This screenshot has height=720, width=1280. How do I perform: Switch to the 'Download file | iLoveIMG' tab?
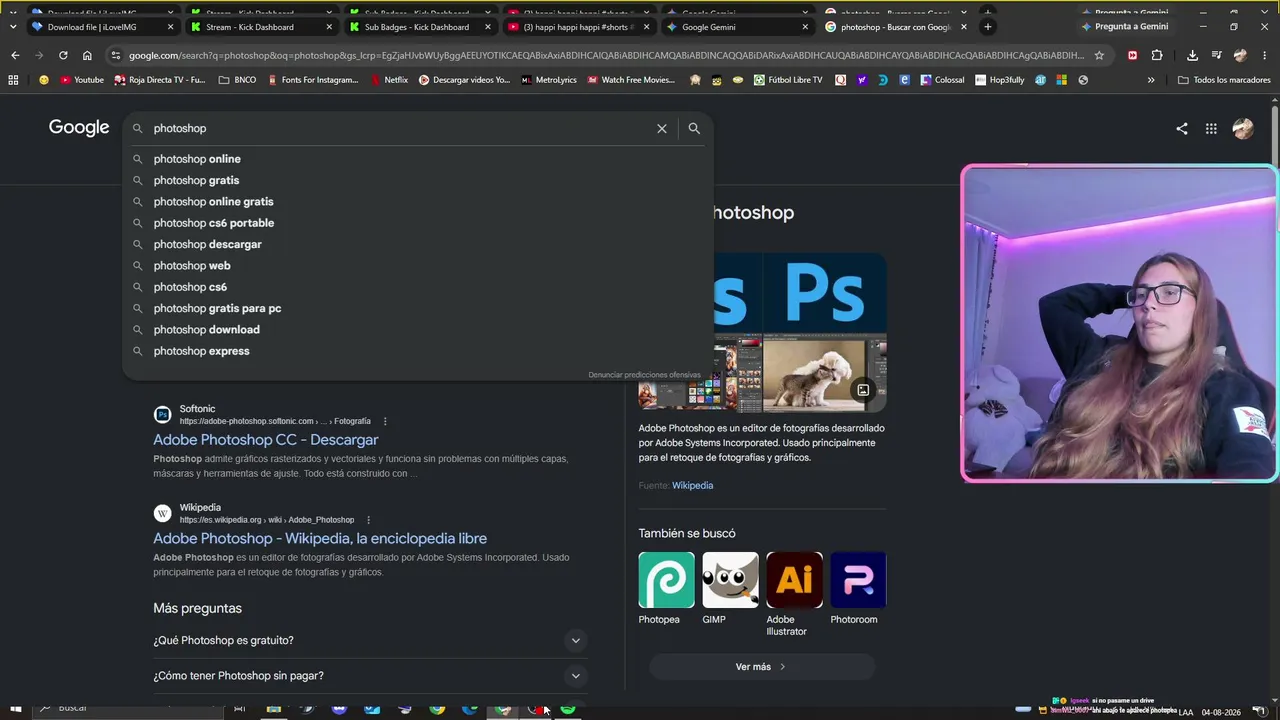tap(103, 27)
